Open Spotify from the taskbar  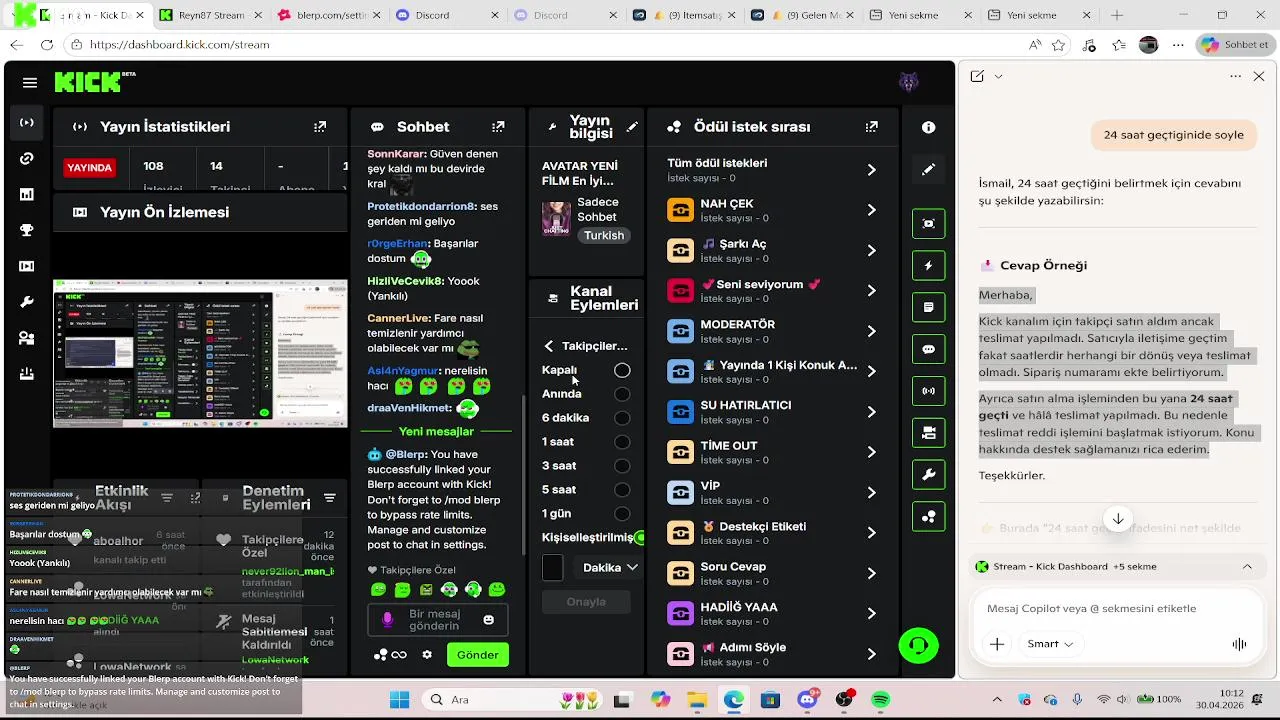[881, 700]
